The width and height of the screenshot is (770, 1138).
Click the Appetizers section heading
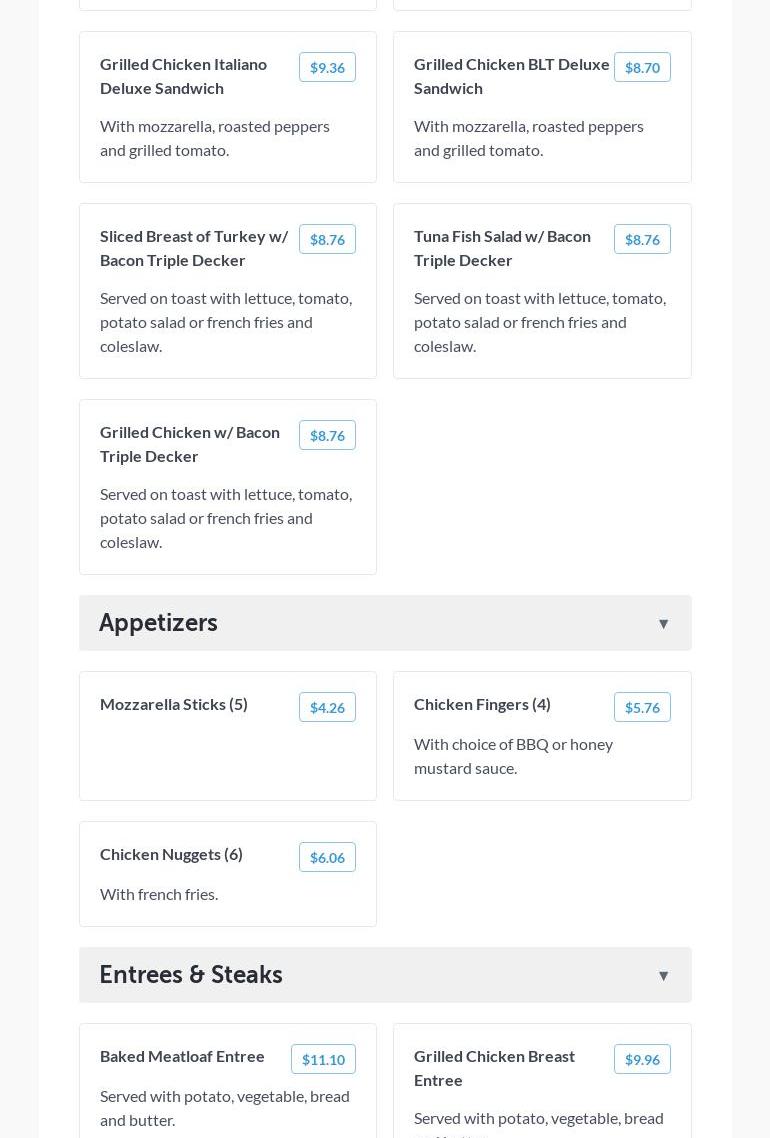(x=158, y=622)
